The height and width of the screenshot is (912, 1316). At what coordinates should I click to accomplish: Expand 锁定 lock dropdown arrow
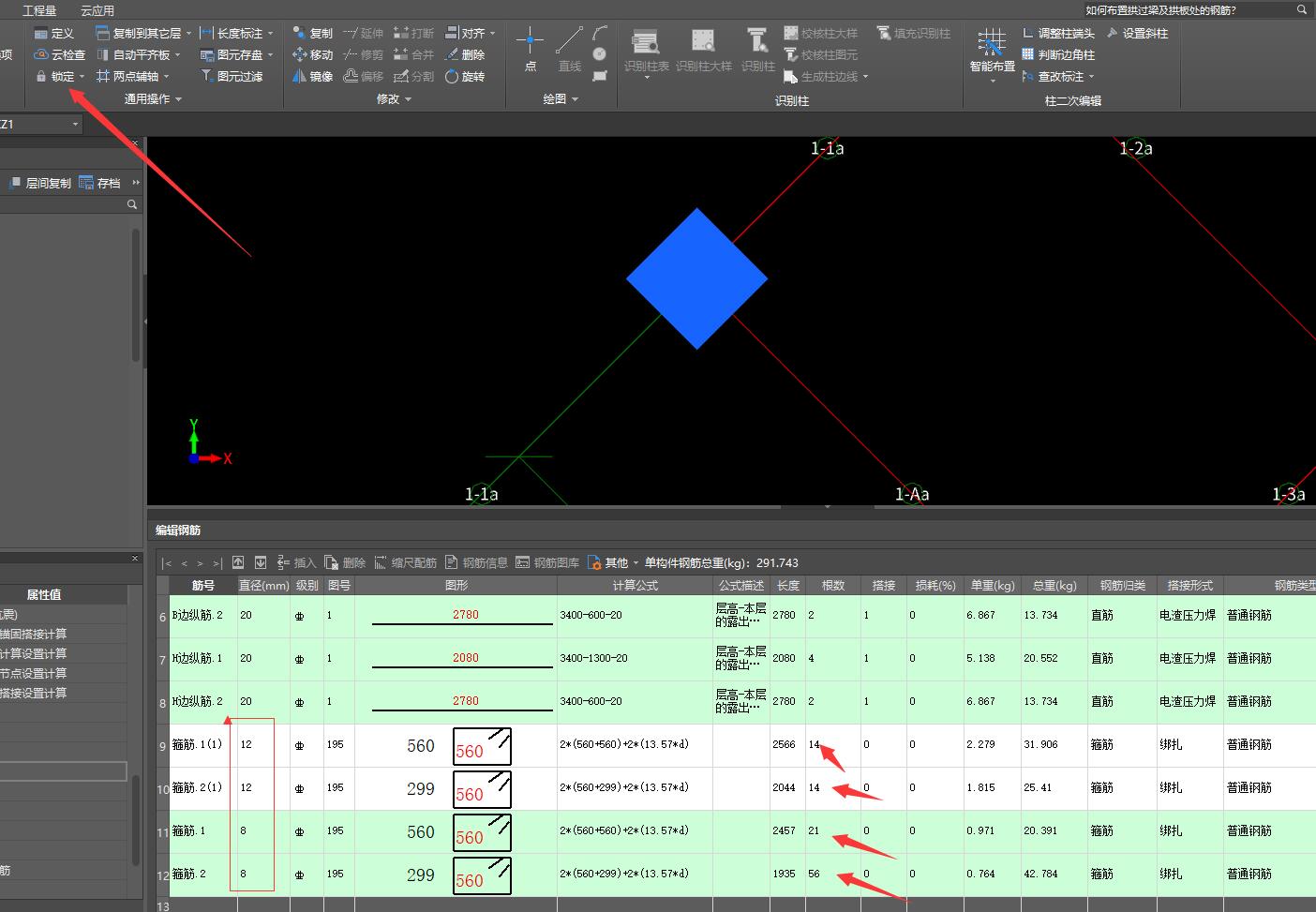click(82, 77)
